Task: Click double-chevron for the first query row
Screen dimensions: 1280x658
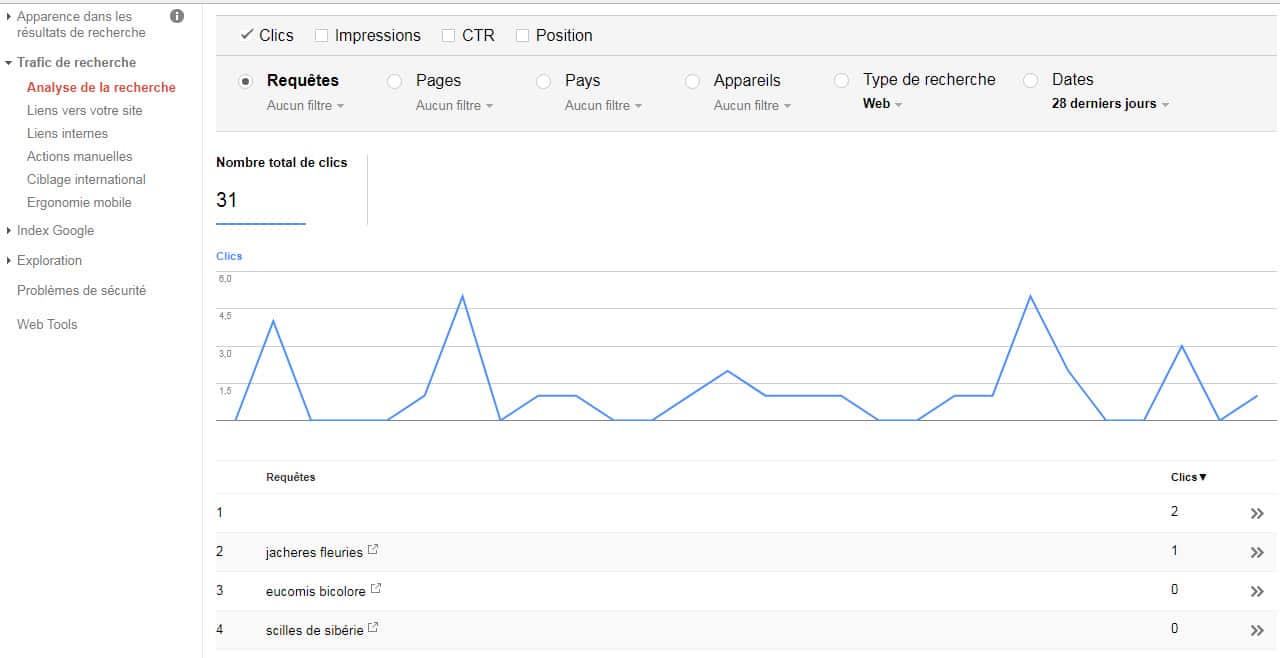Action: click(1257, 513)
